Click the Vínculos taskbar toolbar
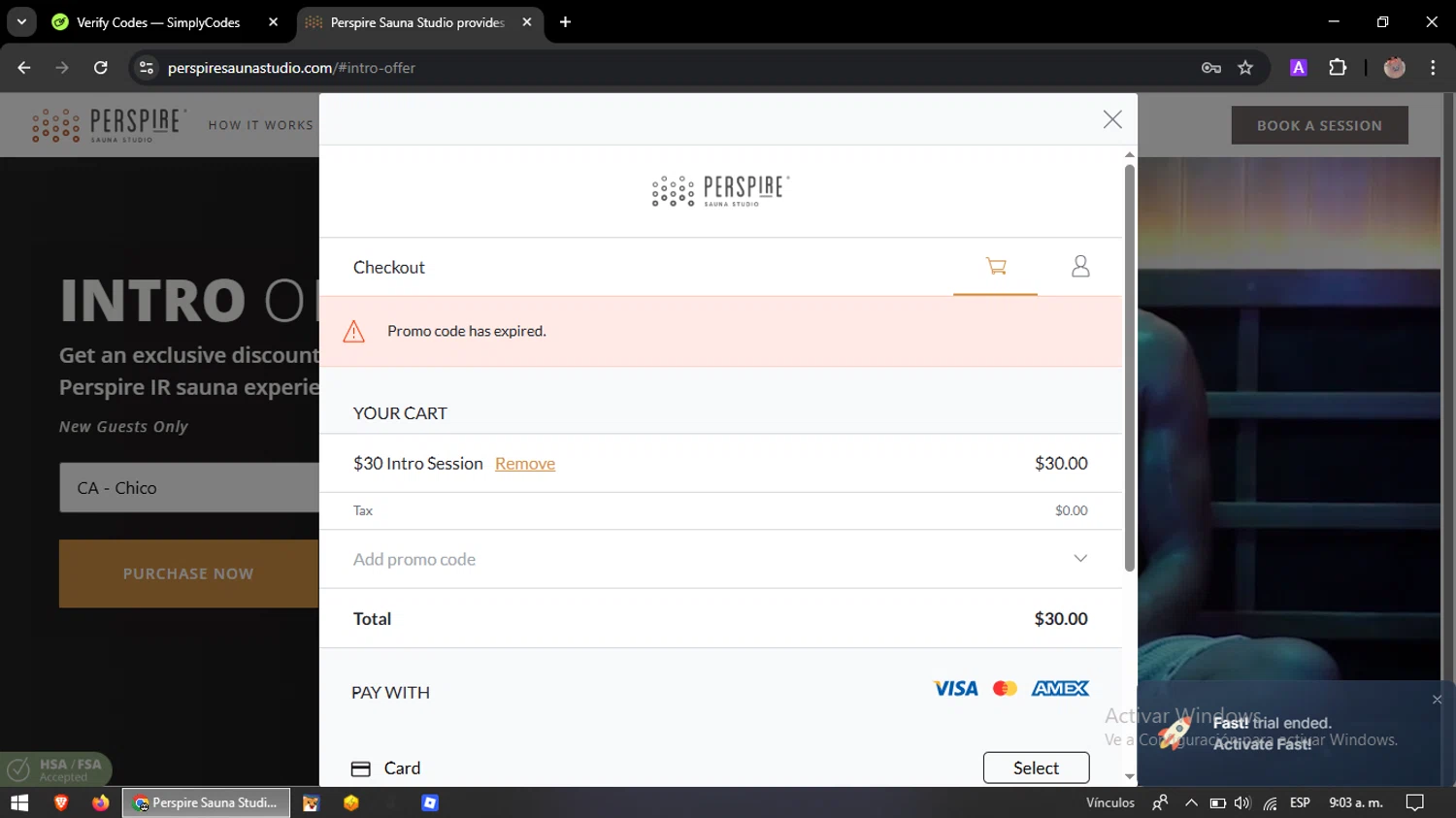Screen dimensions: 1456x818 click(x=1109, y=802)
